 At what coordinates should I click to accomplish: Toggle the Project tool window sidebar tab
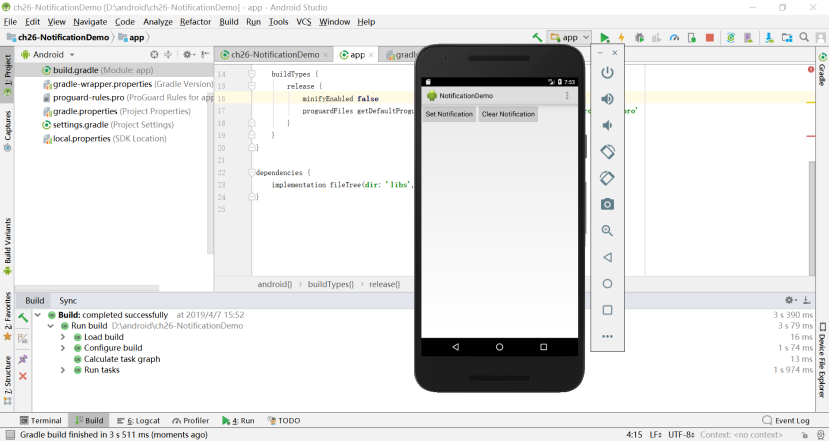point(7,68)
